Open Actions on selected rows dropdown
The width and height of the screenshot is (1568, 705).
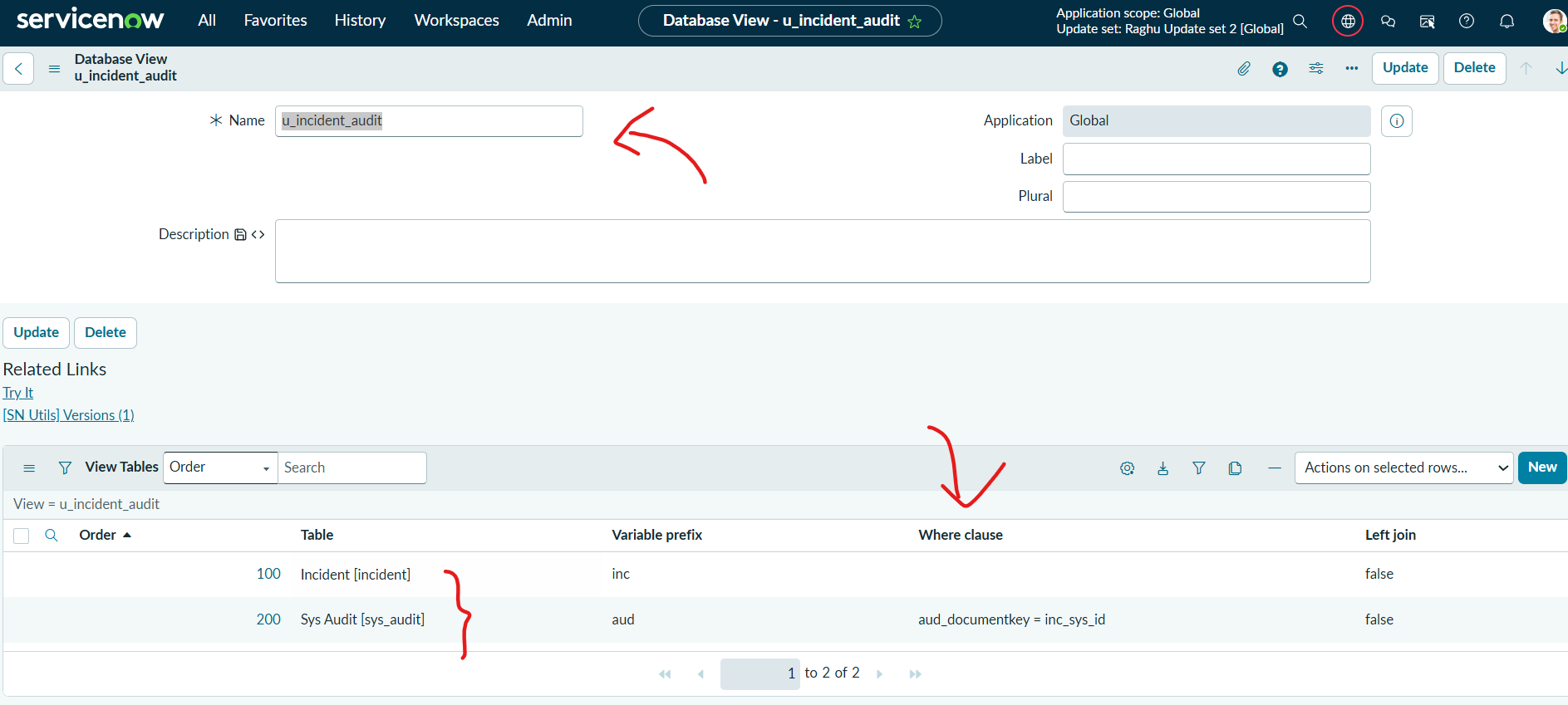point(1403,468)
